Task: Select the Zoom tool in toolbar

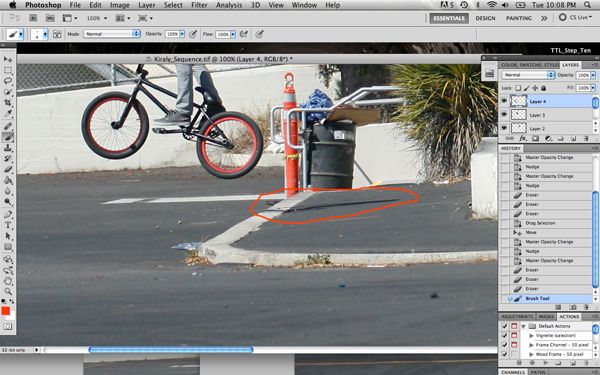Action: pyautogui.click(x=8, y=292)
